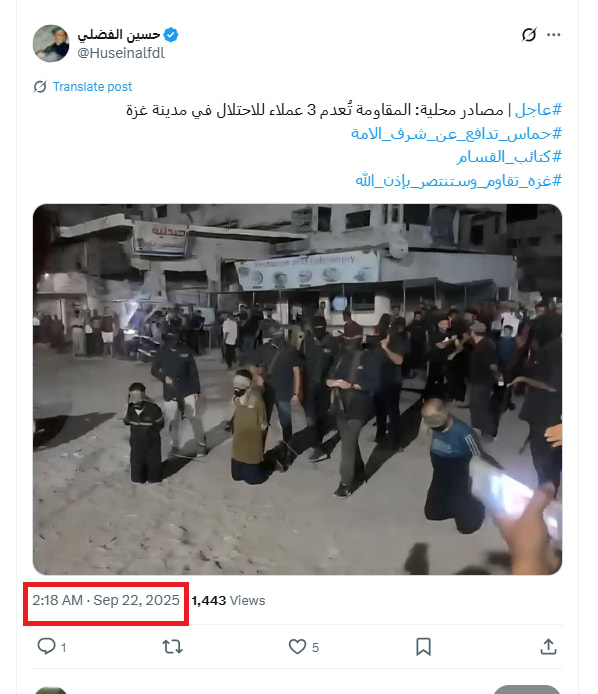Viewport: 598px width, 694px height.
Task: Open the reply comment icon
Action: click(46, 647)
